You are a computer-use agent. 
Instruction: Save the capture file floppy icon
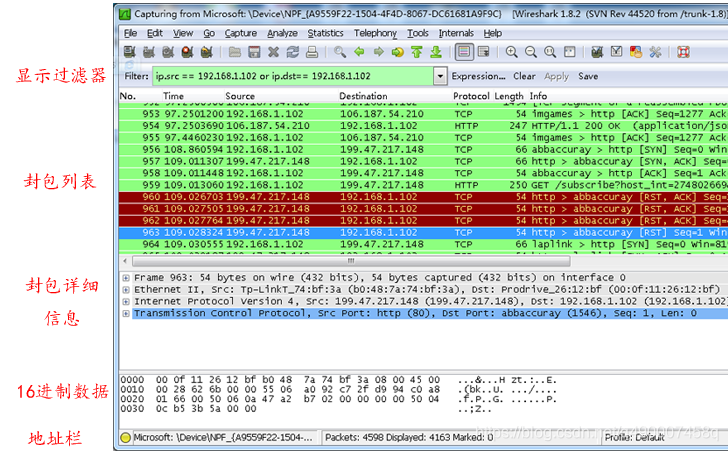[x=254, y=52]
